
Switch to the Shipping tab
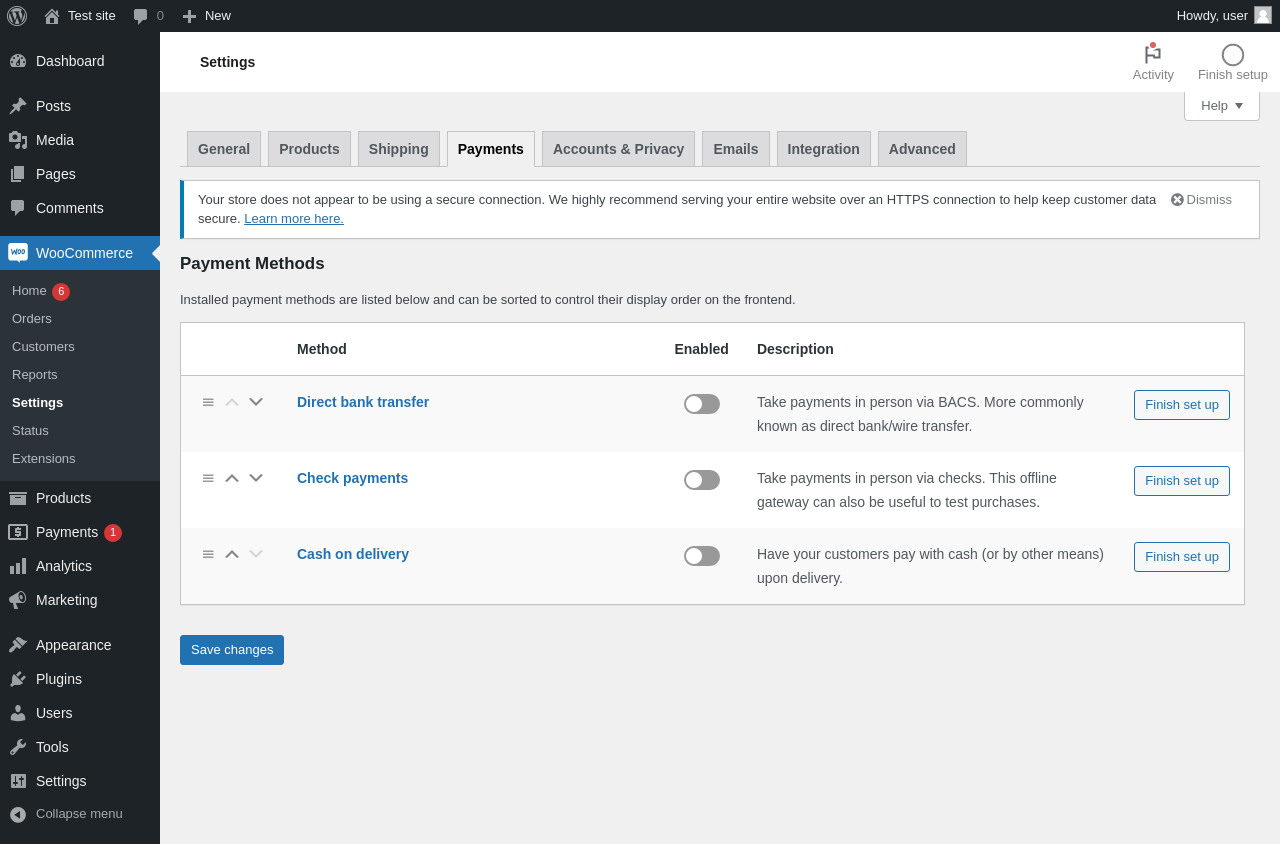(x=398, y=149)
